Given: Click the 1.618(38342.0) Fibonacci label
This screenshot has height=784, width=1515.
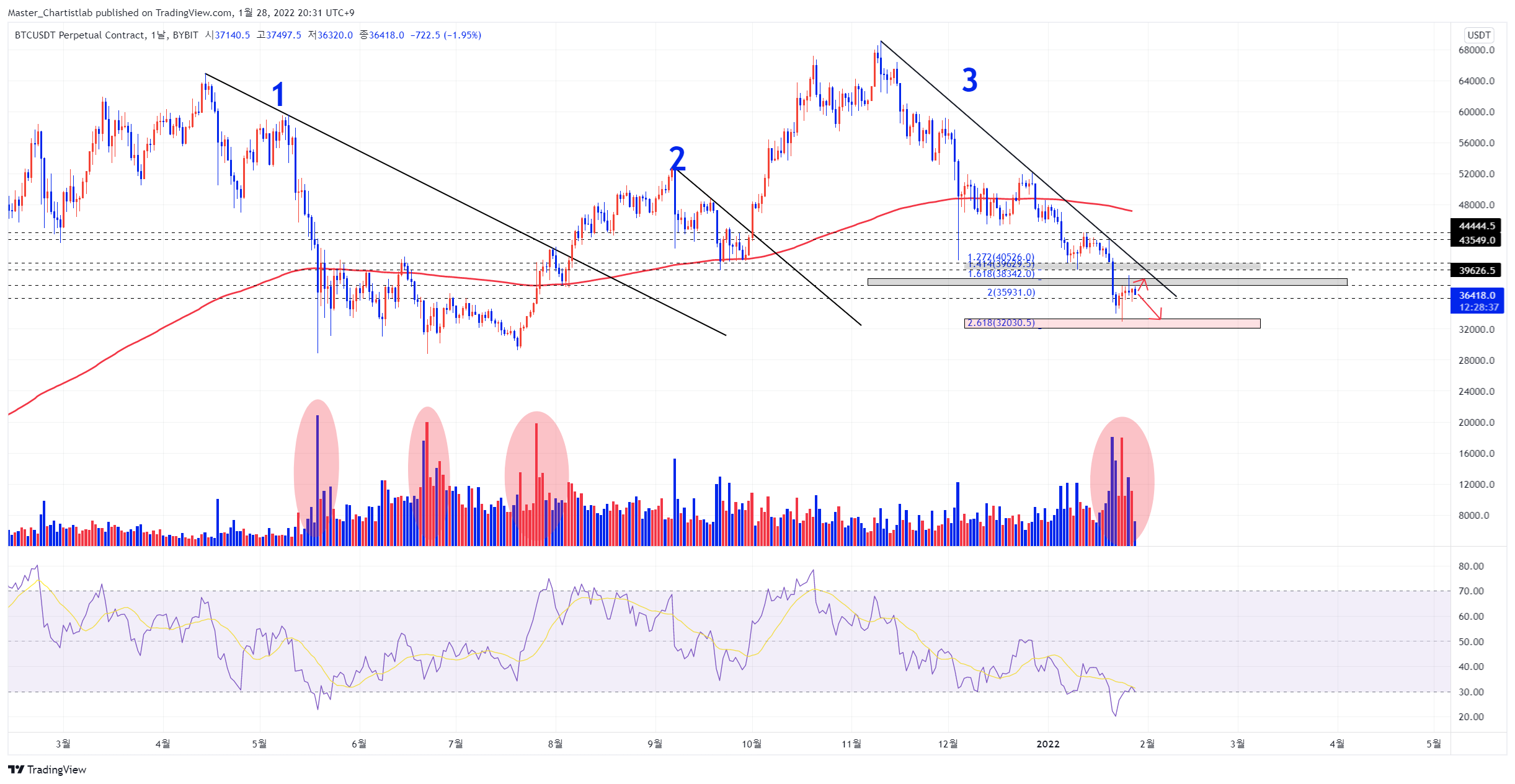Looking at the screenshot, I should click(1001, 274).
